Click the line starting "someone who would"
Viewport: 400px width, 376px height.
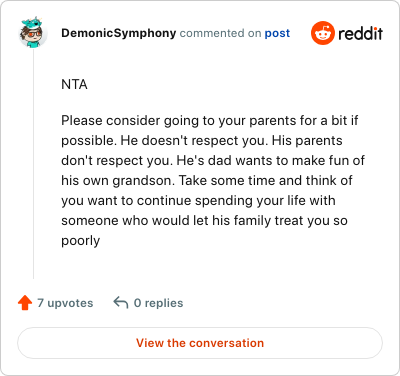pyautogui.click(x=204, y=221)
